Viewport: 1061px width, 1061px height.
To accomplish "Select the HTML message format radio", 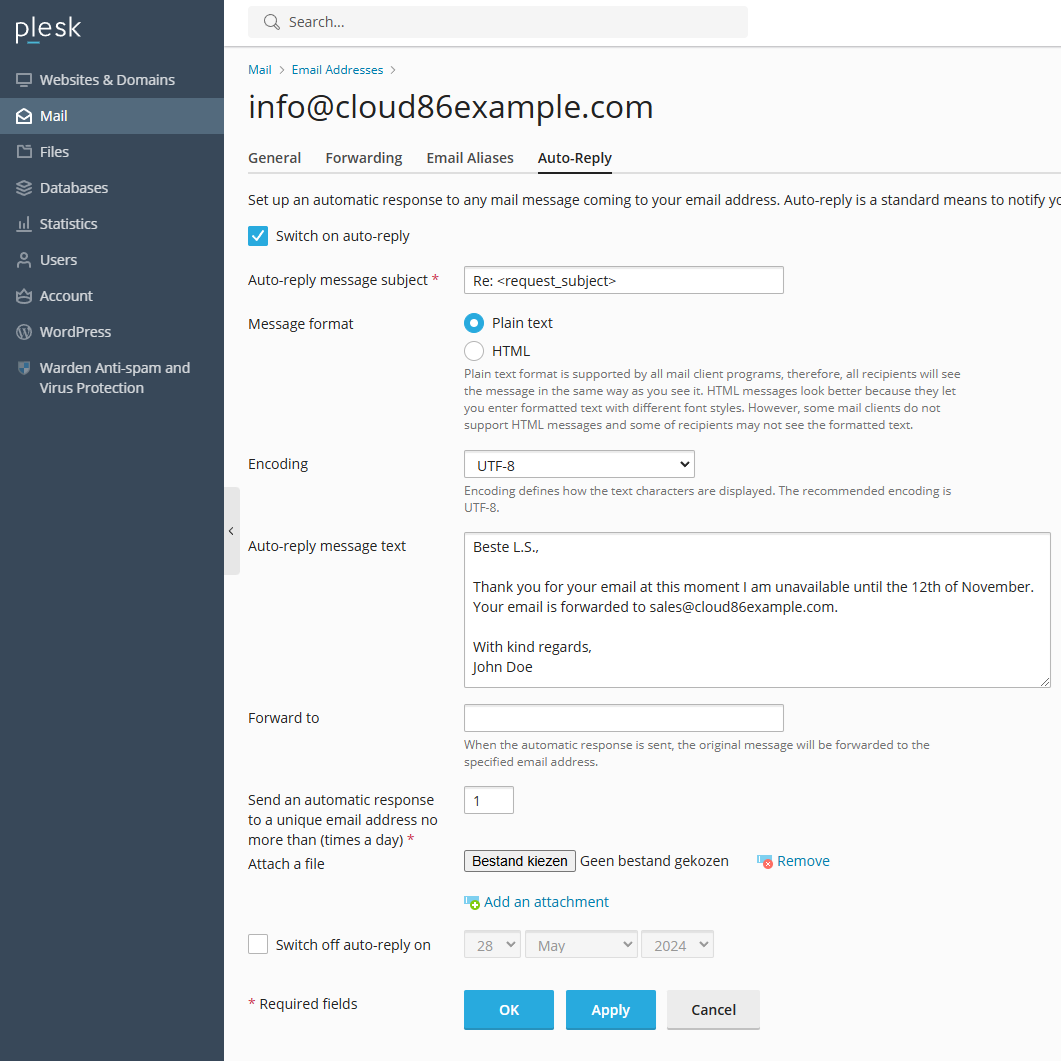I will (474, 351).
